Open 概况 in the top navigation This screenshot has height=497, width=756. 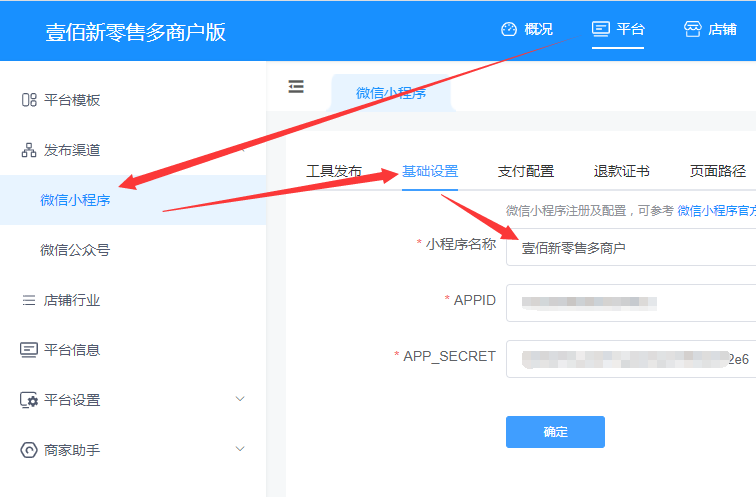click(x=527, y=29)
